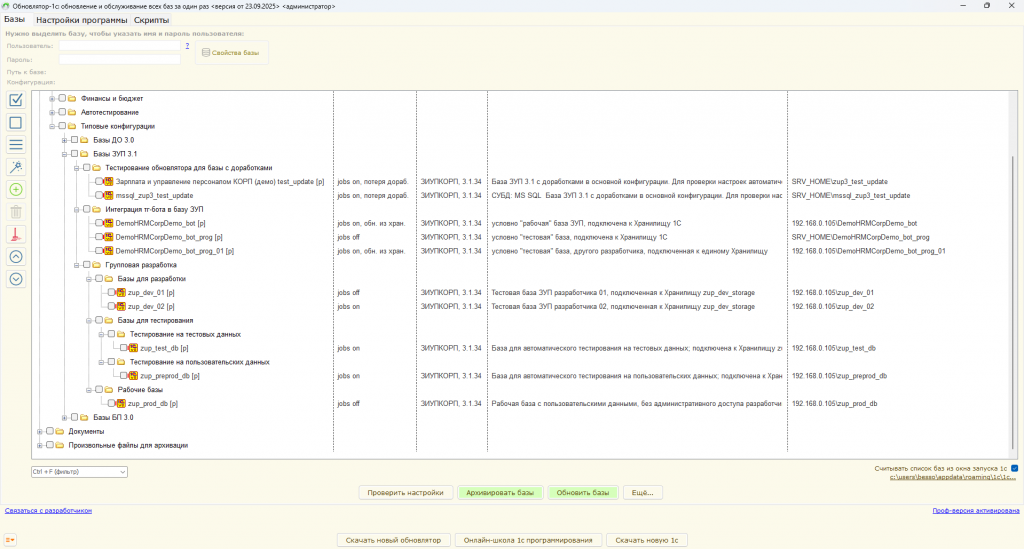
Task: Open the Проф-версия активирована link
Action: [x=976, y=510]
